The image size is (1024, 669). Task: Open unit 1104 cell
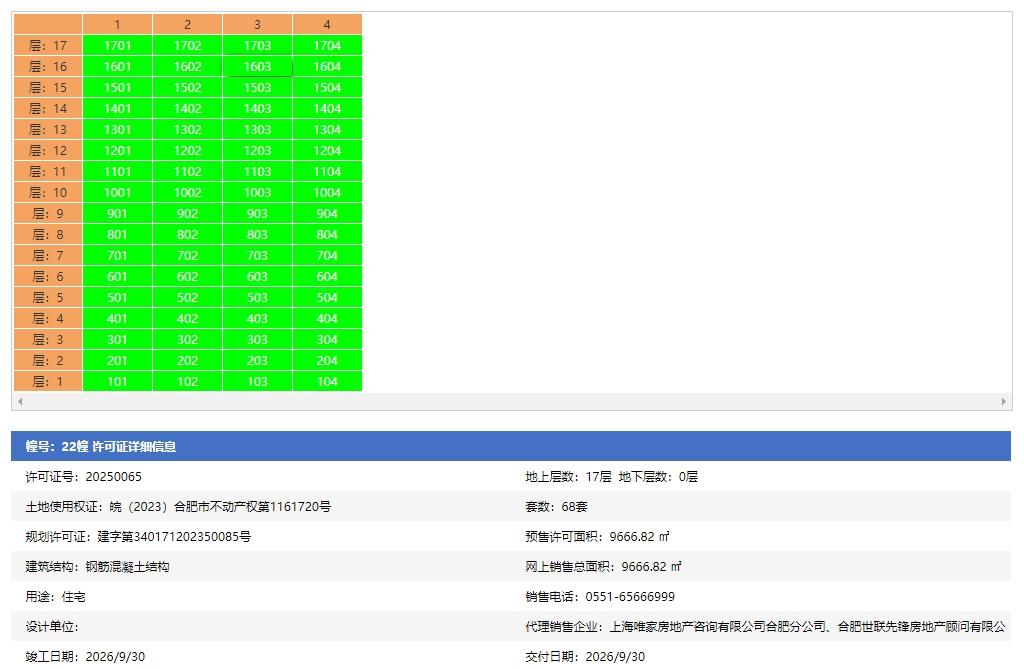[x=327, y=171]
